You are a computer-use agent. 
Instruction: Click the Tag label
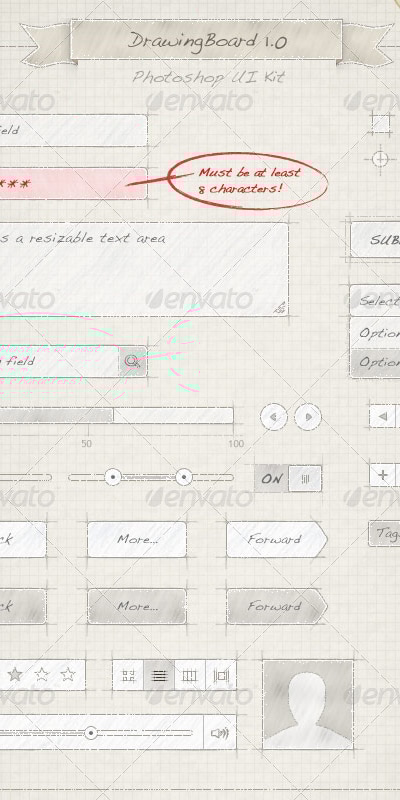(385, 534)
